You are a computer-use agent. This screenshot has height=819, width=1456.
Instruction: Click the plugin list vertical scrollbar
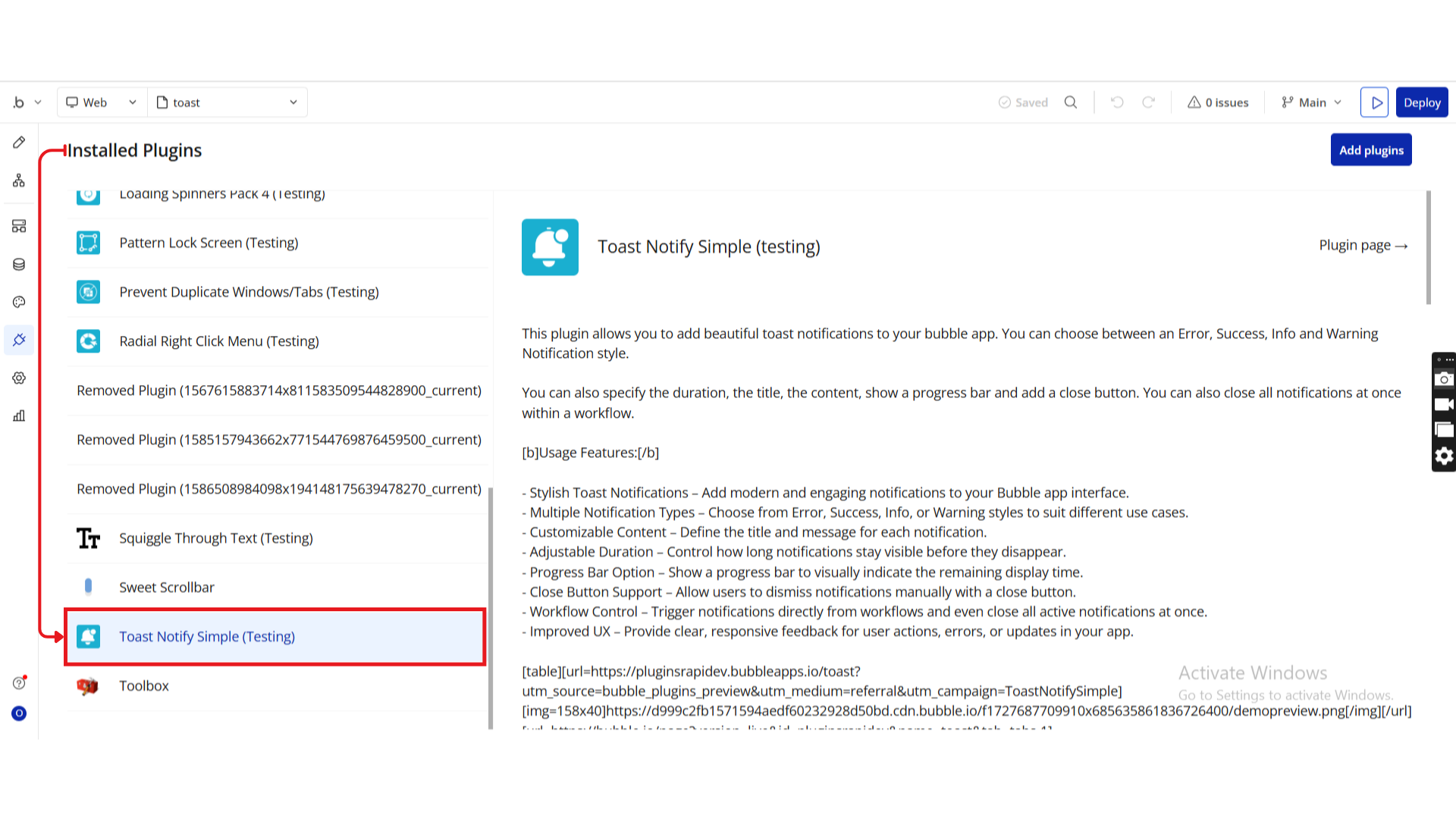491,607
